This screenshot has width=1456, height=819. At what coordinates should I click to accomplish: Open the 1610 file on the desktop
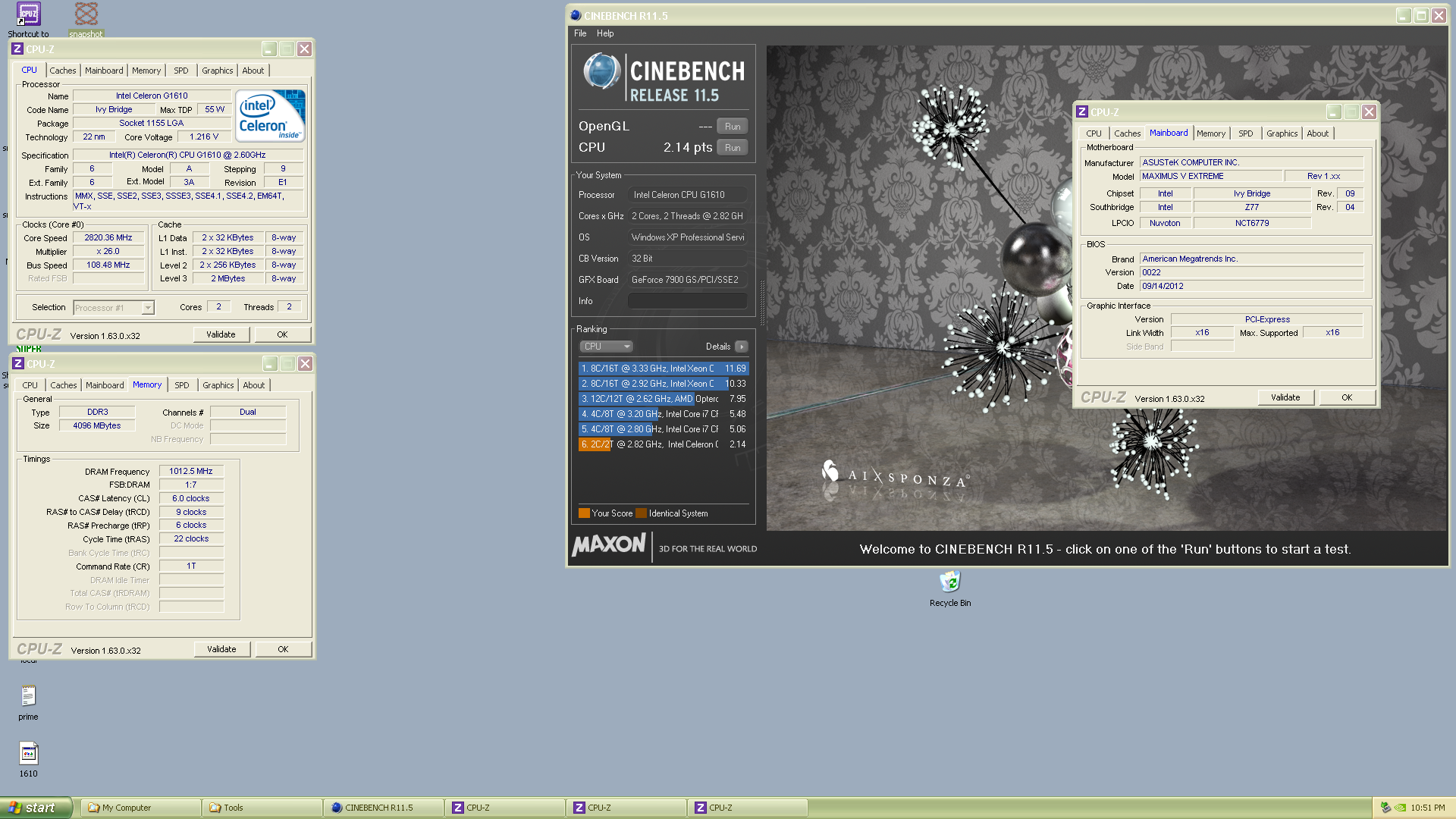(x=28, y=760)
